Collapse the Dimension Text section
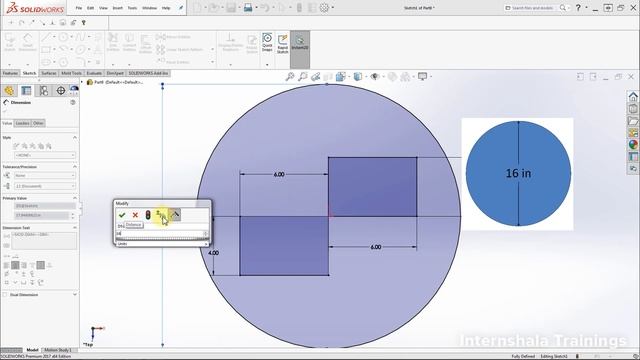Image resolution: width=640 pixels, height=360 pixels. [x=75, y=228]
